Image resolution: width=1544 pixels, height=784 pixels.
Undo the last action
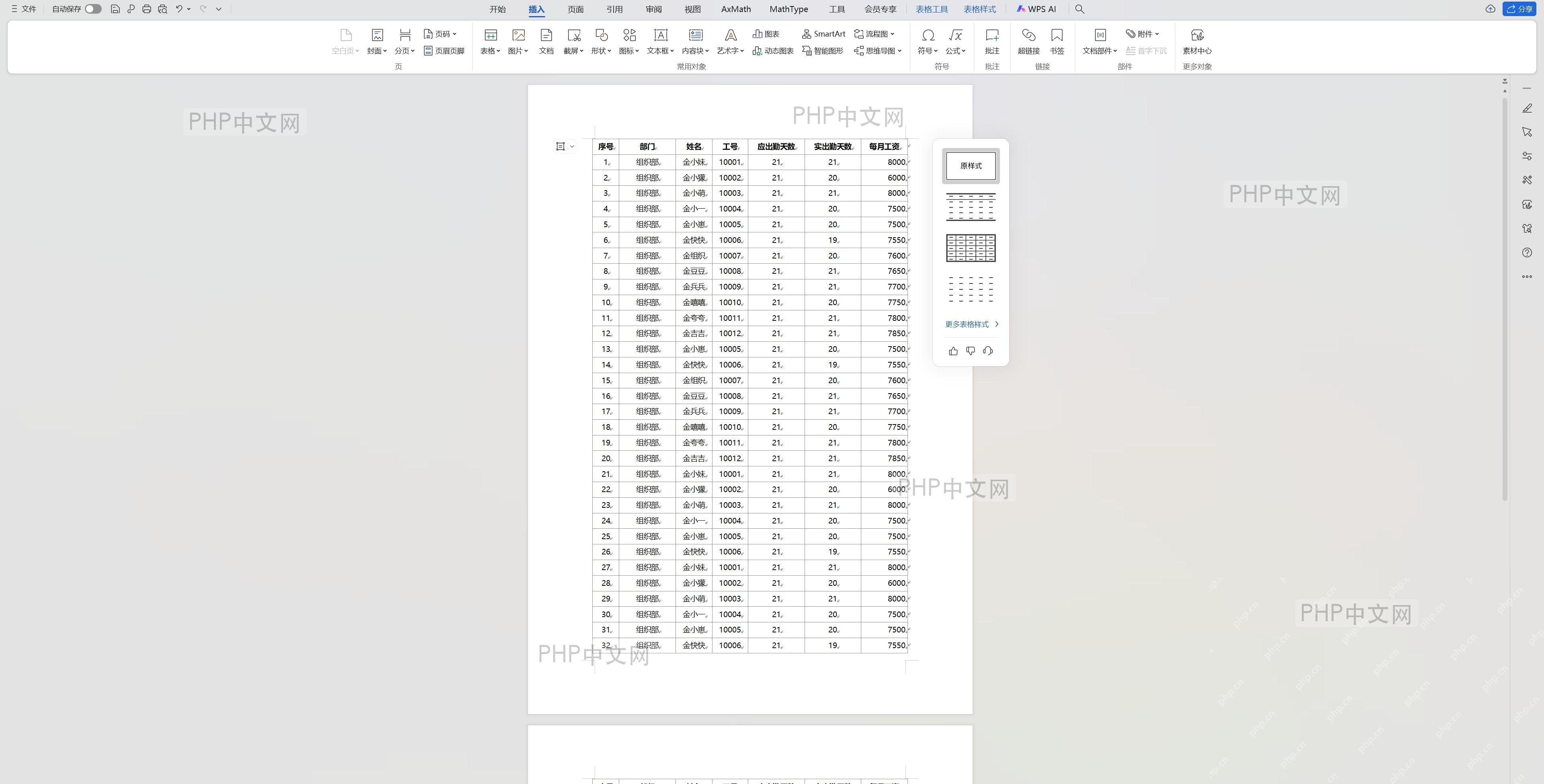pos(179,9)
